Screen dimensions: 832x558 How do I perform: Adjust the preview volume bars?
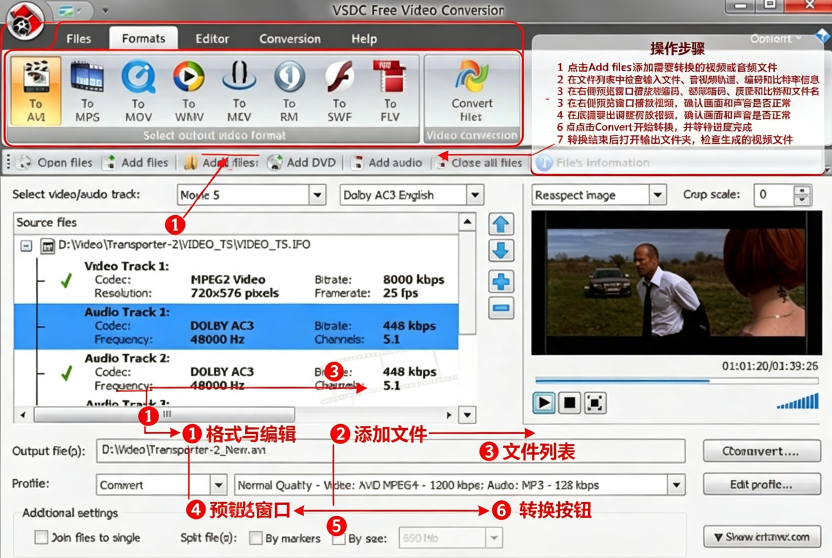pyautogui.click(x=798, y=402)
